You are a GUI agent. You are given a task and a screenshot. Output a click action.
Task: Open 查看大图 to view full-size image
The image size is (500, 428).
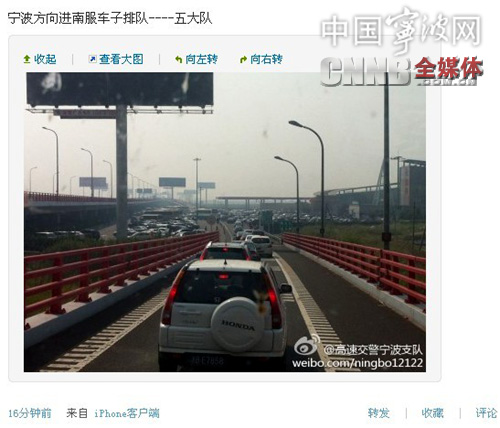click(121, 59)
